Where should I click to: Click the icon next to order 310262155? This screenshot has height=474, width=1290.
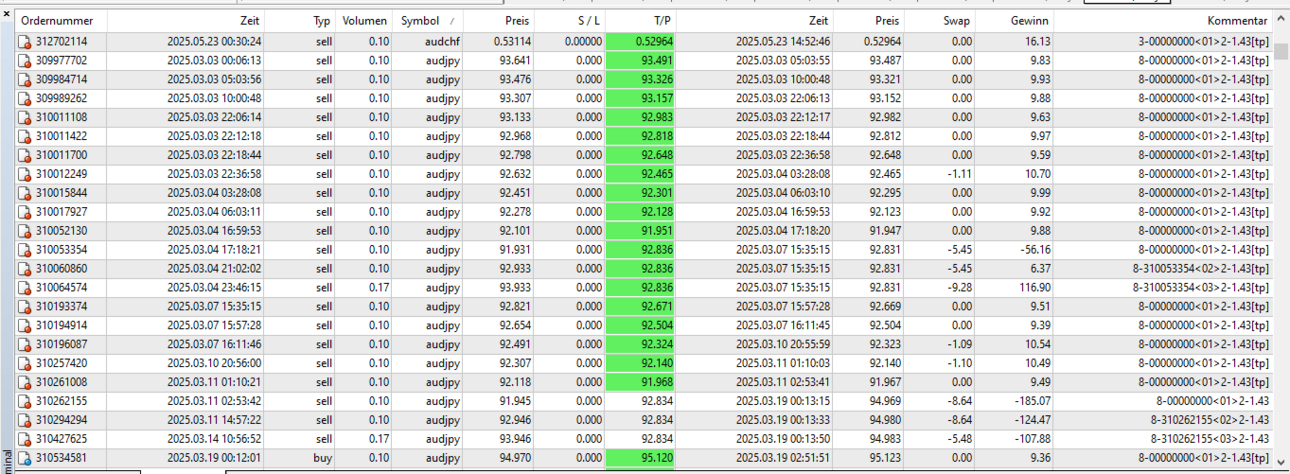pos(25,401)
